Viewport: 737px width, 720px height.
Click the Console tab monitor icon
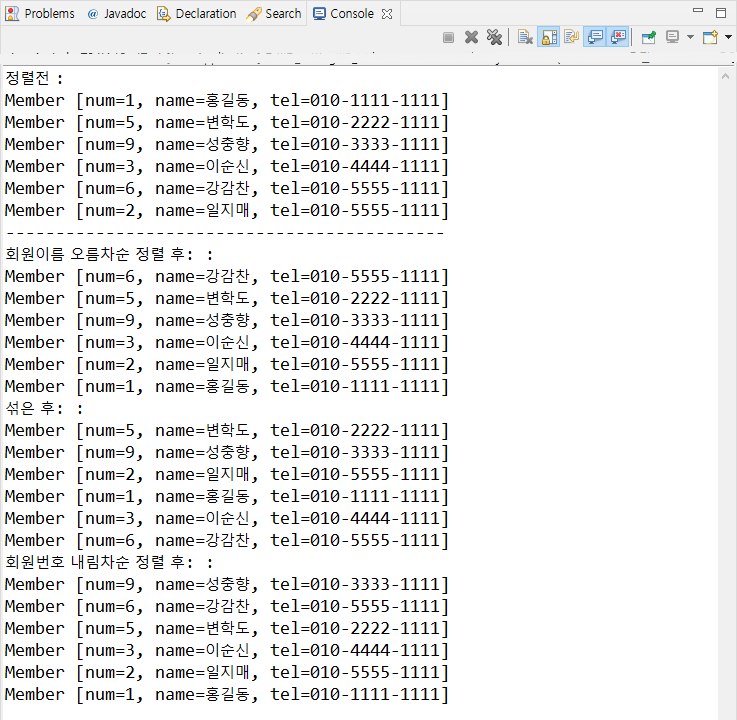click(x=319, y=14)
